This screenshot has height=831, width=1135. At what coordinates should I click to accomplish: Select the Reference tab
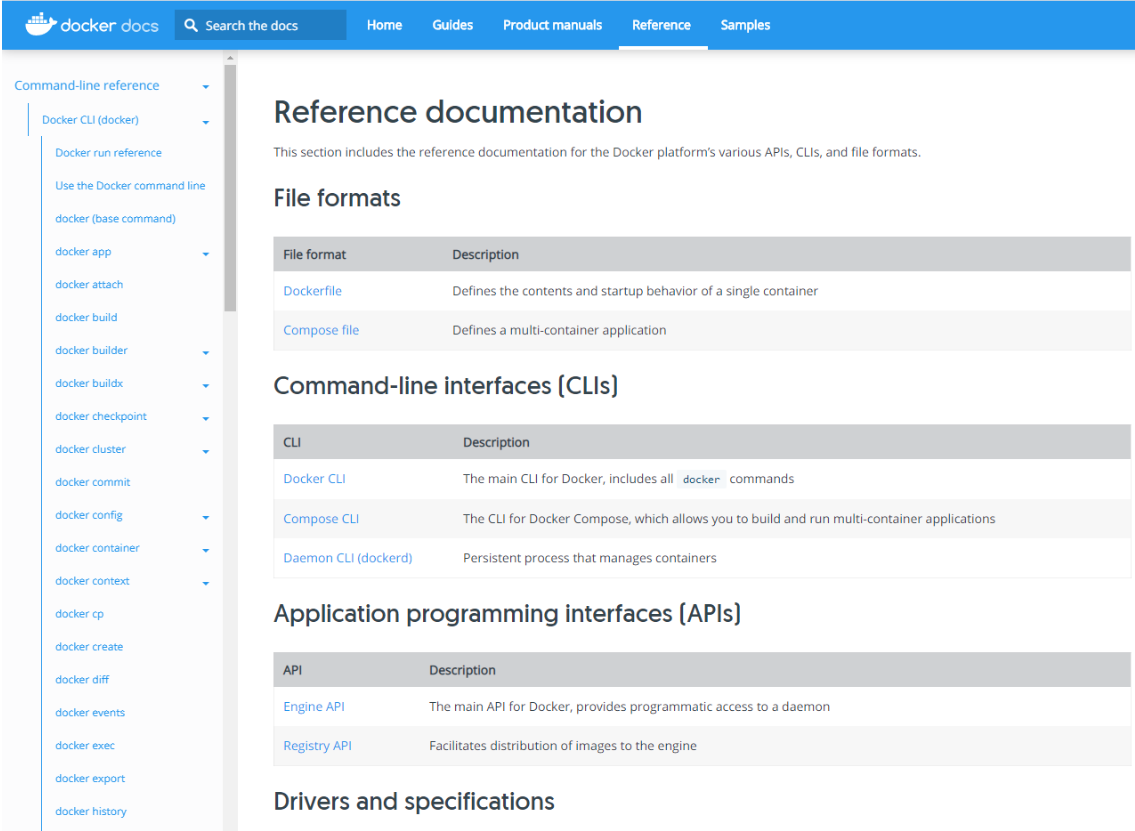pos(662,25)
